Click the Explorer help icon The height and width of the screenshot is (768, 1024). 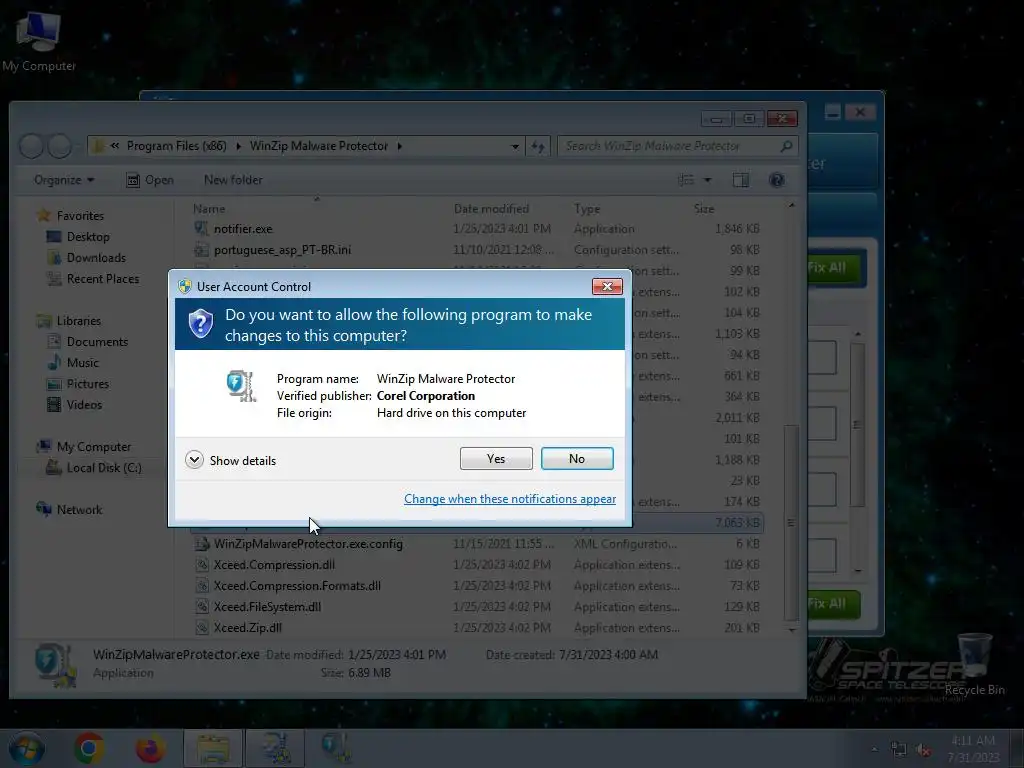point(776,180)
